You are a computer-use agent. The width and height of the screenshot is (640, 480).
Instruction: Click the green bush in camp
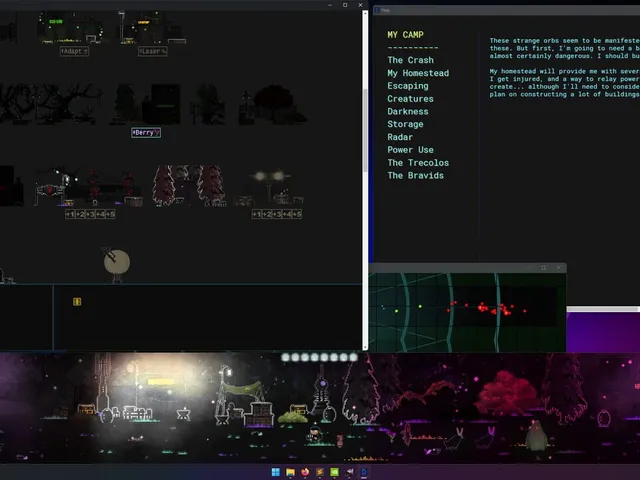(x=292, y=418)
